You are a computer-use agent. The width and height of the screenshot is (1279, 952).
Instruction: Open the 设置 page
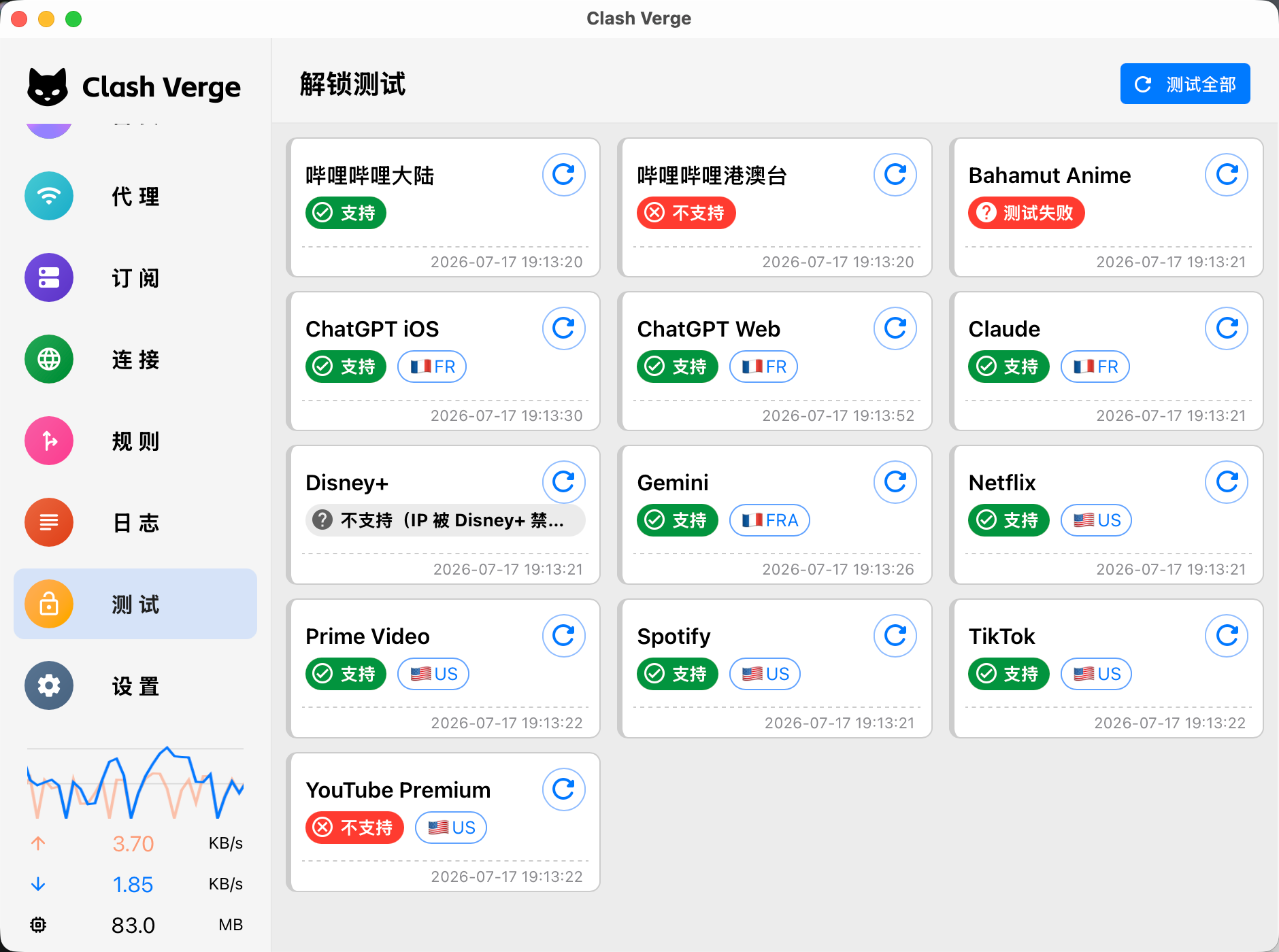[x=135, y=686]
